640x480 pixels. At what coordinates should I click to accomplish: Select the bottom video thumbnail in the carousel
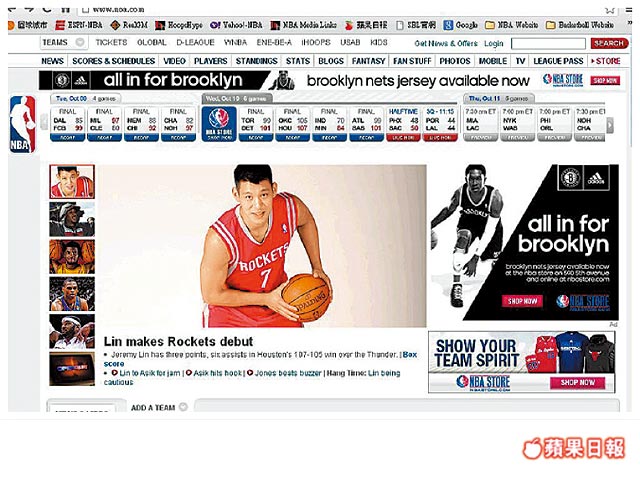click(x=72, y=369)
